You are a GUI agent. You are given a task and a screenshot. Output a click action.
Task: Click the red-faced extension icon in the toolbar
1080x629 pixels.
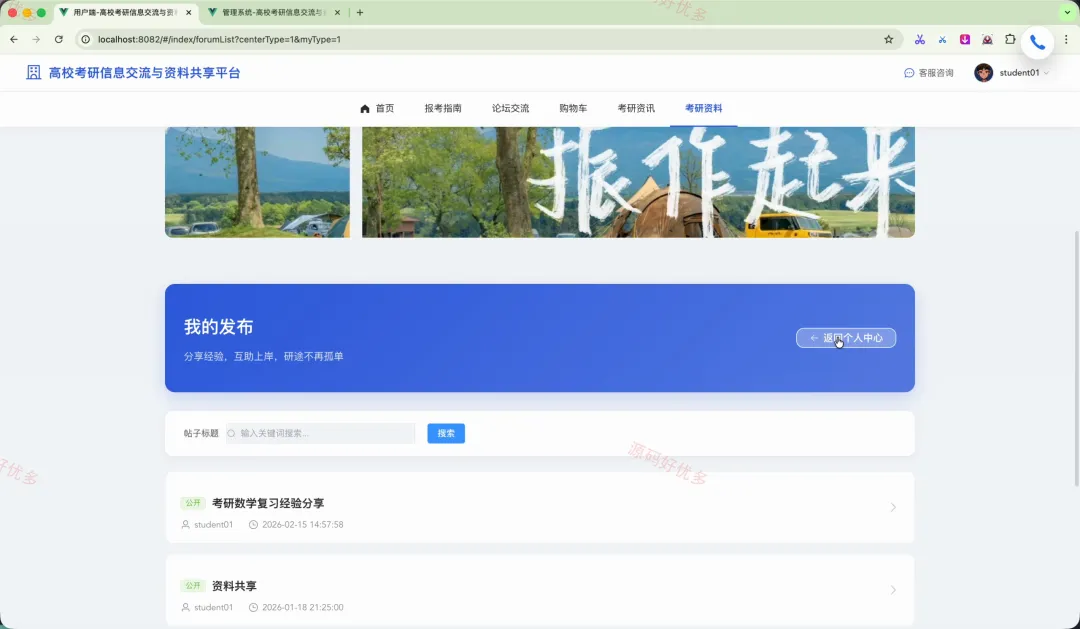click(x=987, y=39)
